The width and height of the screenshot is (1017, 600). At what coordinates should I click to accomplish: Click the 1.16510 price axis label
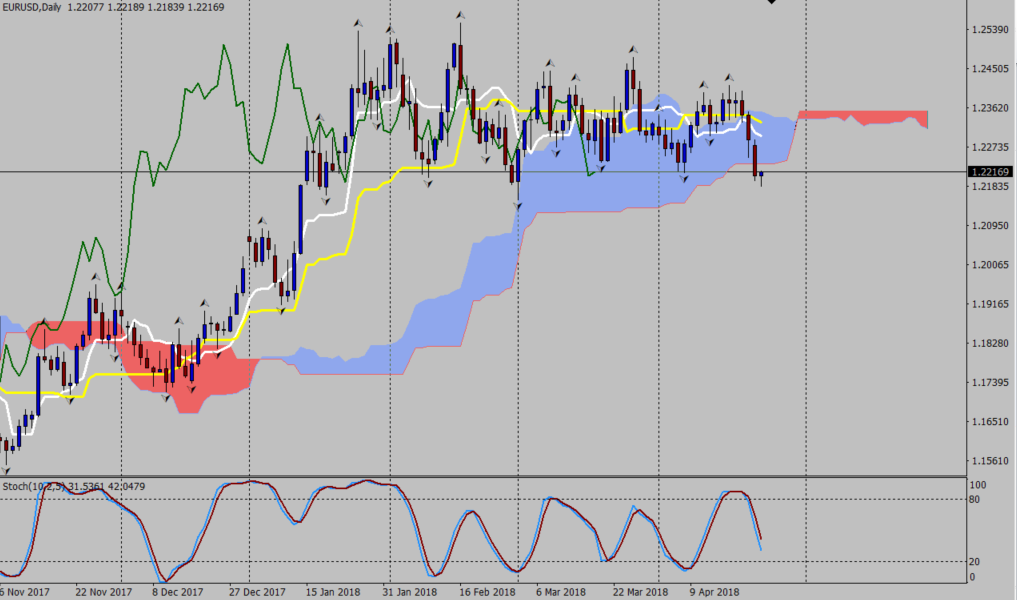990,422
